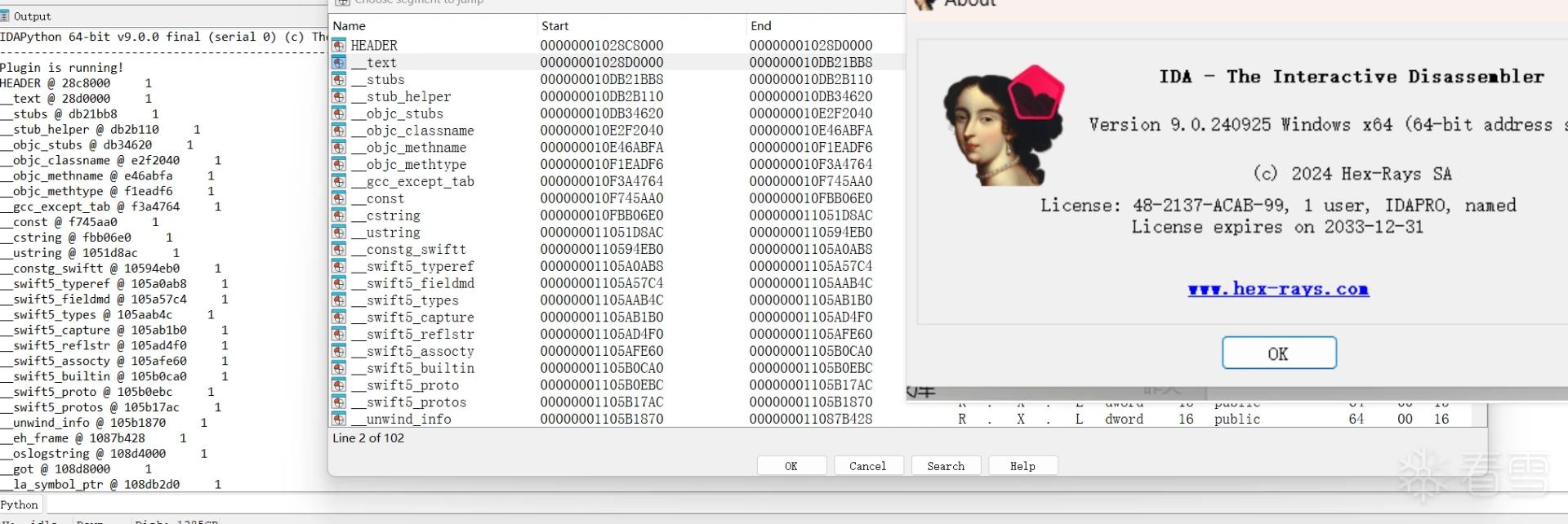Click start address 000000010E2F2040 of __objc_classname
Screen dimensions: 1568x524
[602, 131]
